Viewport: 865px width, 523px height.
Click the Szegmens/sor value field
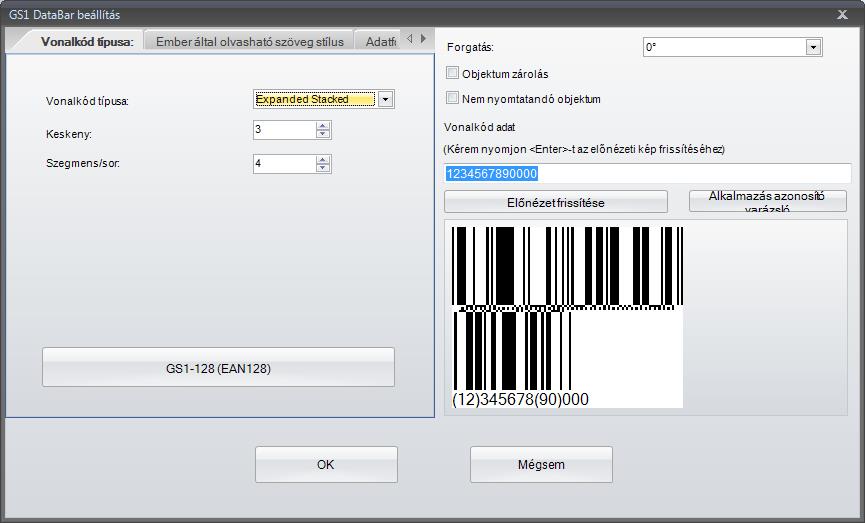tap(285, 164)
